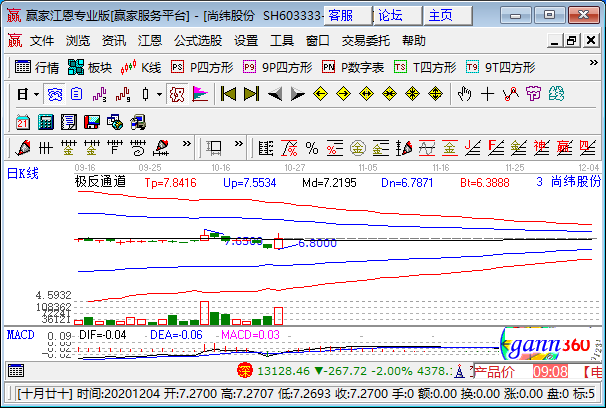Viewport: 606px width, 408px height.
Task: Open the 9T四方形 tool
Action: [x=500, y=67]
